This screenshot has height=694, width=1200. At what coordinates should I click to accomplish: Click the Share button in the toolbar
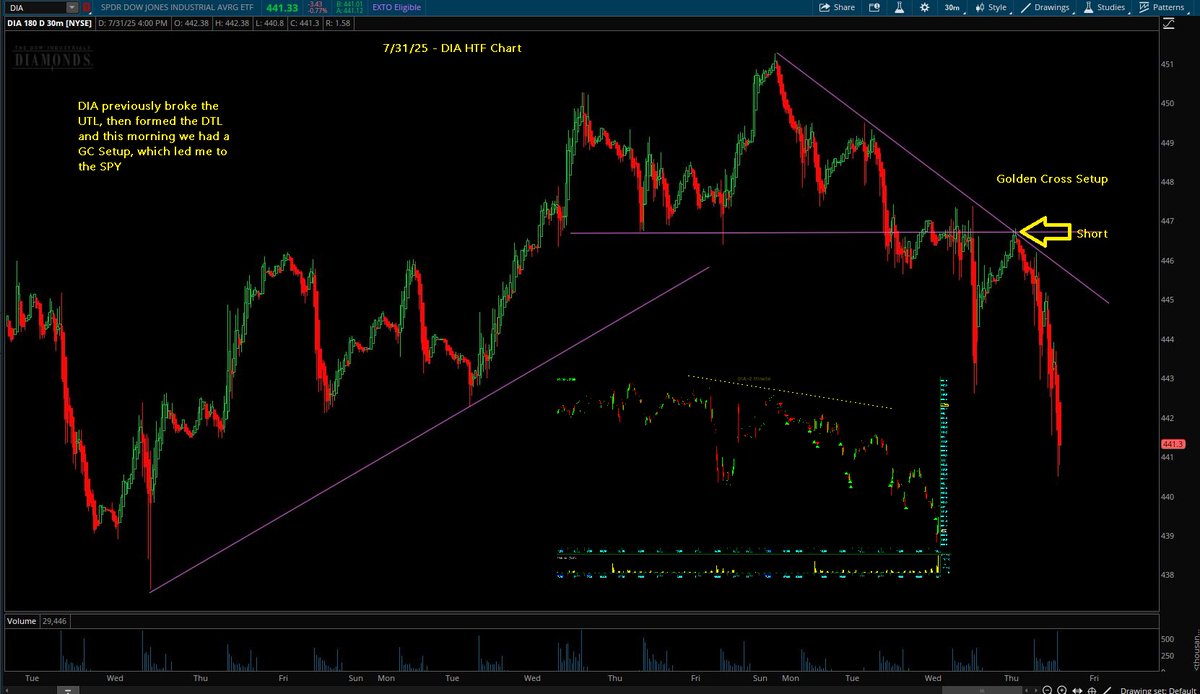(x=837, y=7)
